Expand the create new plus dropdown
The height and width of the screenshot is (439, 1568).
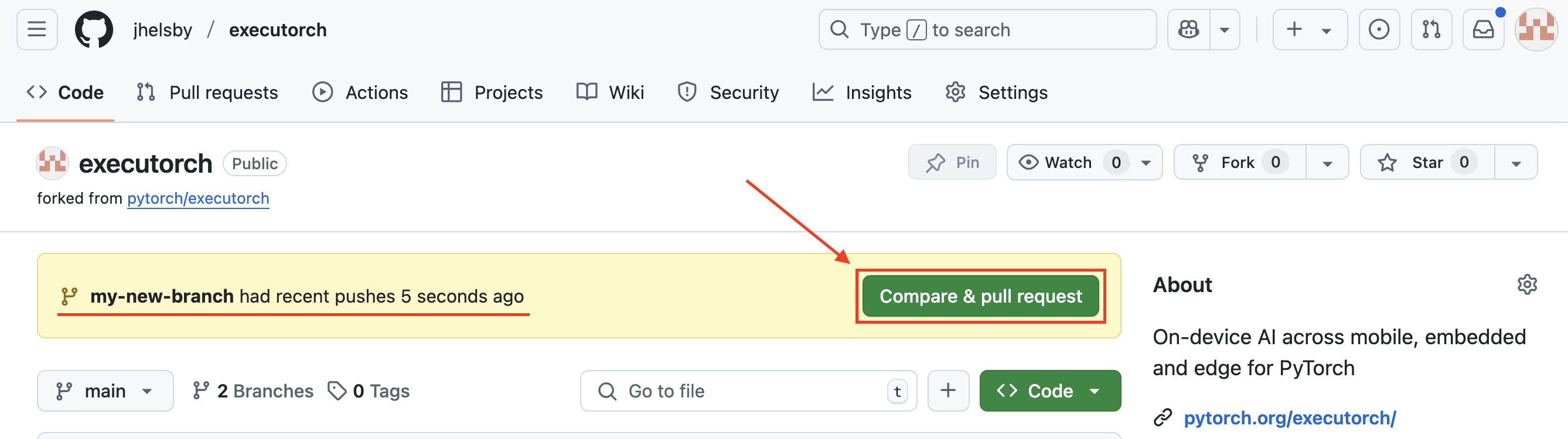point(1310,29)
